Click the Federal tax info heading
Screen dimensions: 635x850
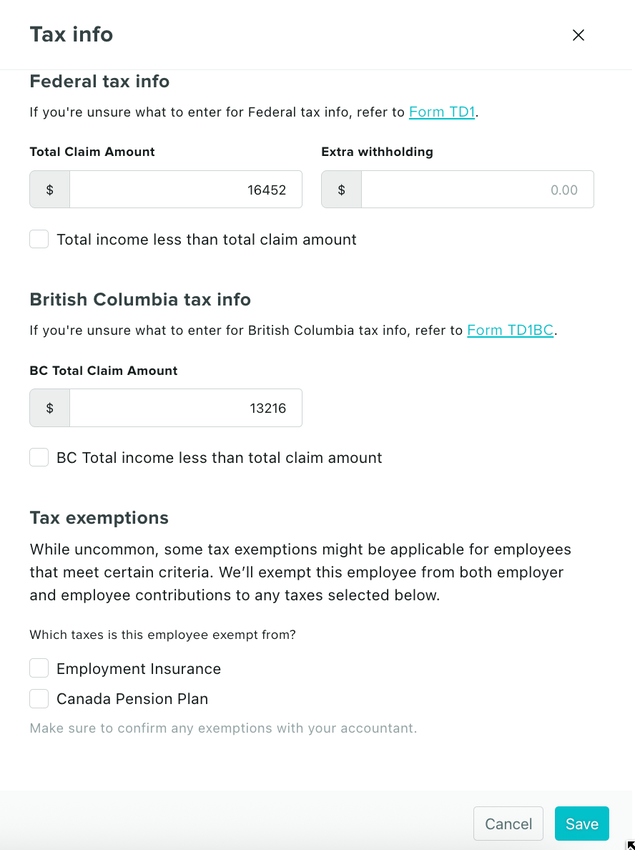click(100, 81)
